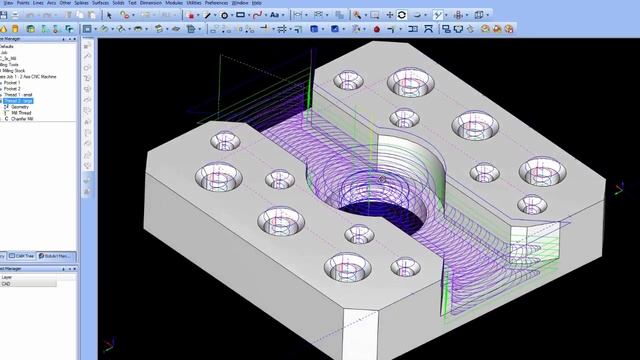This screenshot has height=360, width=640.
Task: Click the yellow cone solid icon
Action: coord(4,29)
